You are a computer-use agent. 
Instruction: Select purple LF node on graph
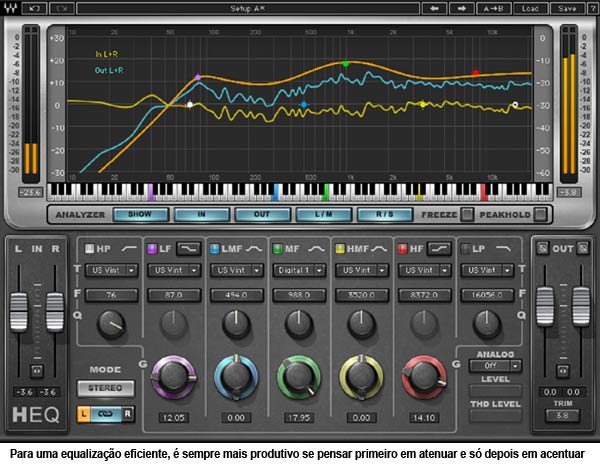198,77
